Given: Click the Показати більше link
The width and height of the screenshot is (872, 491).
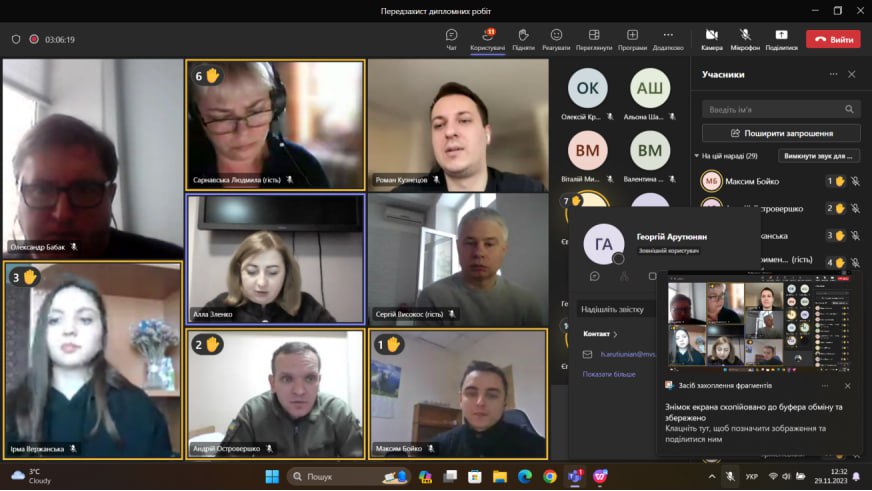Looking at the screenshot, I should coord(609,374).
